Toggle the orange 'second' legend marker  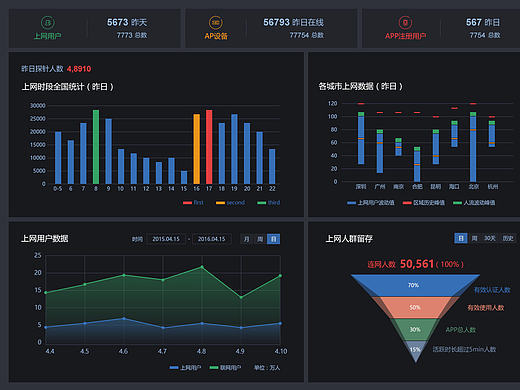pos(220,203)
